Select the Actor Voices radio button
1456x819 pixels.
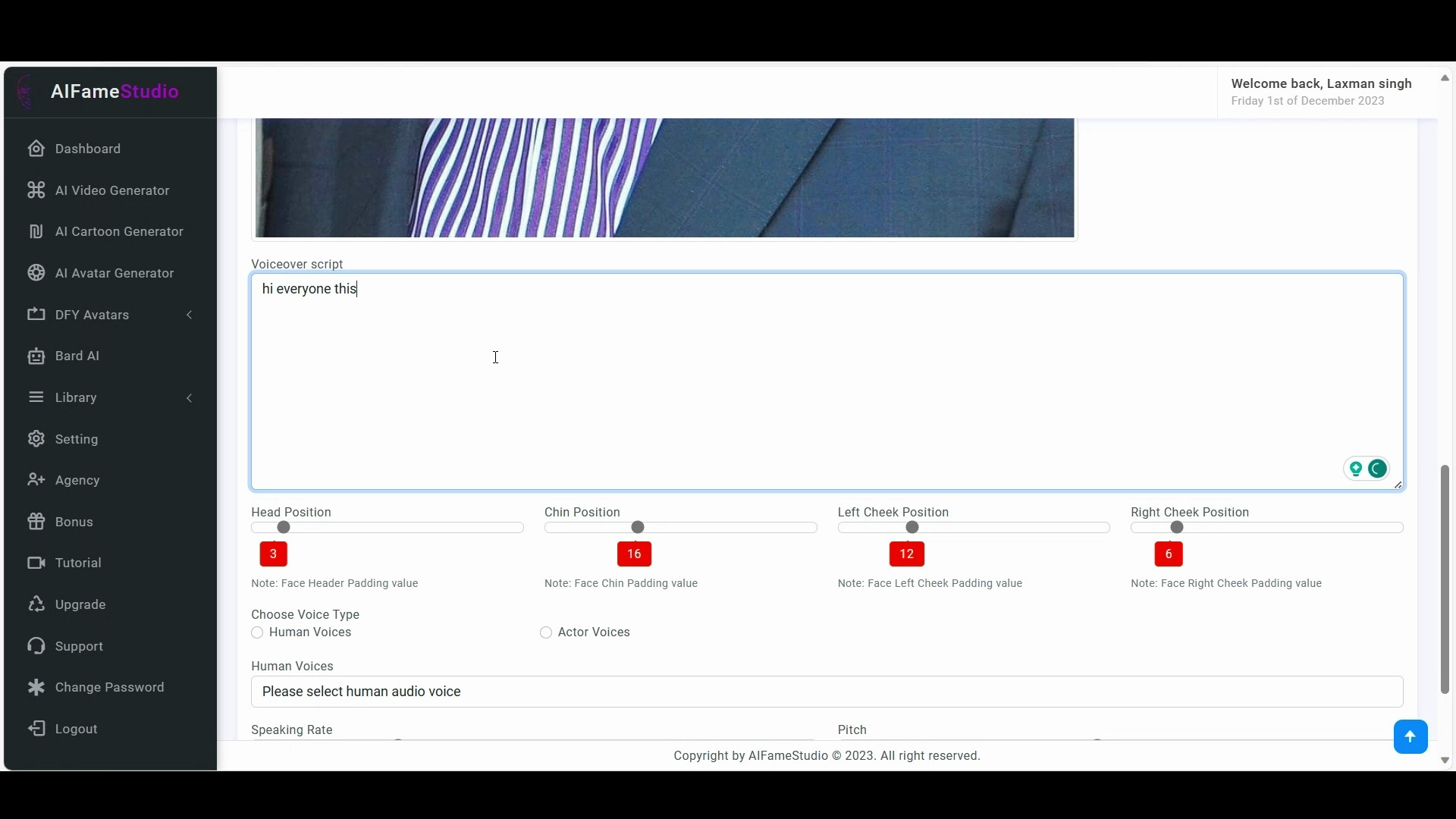546,632
